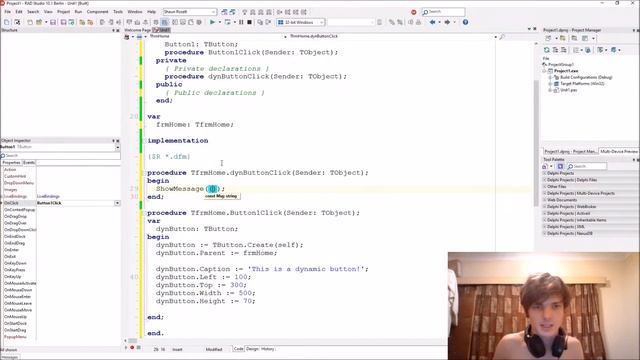Open the Tools menu
The height and width of the screenshot is (360, 640).
(118, 12)
